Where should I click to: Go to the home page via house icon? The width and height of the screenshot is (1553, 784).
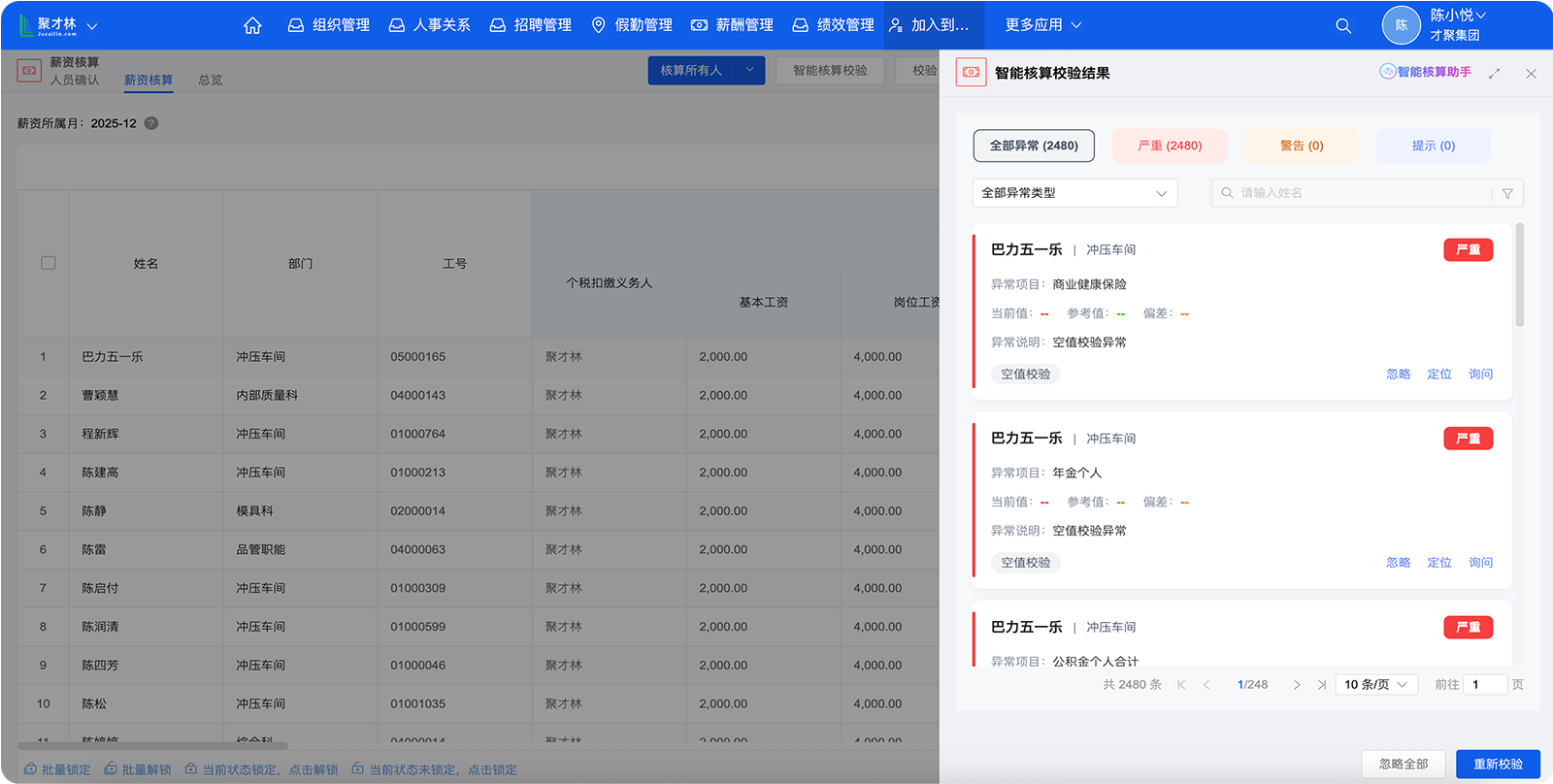[x=252, y=25]
